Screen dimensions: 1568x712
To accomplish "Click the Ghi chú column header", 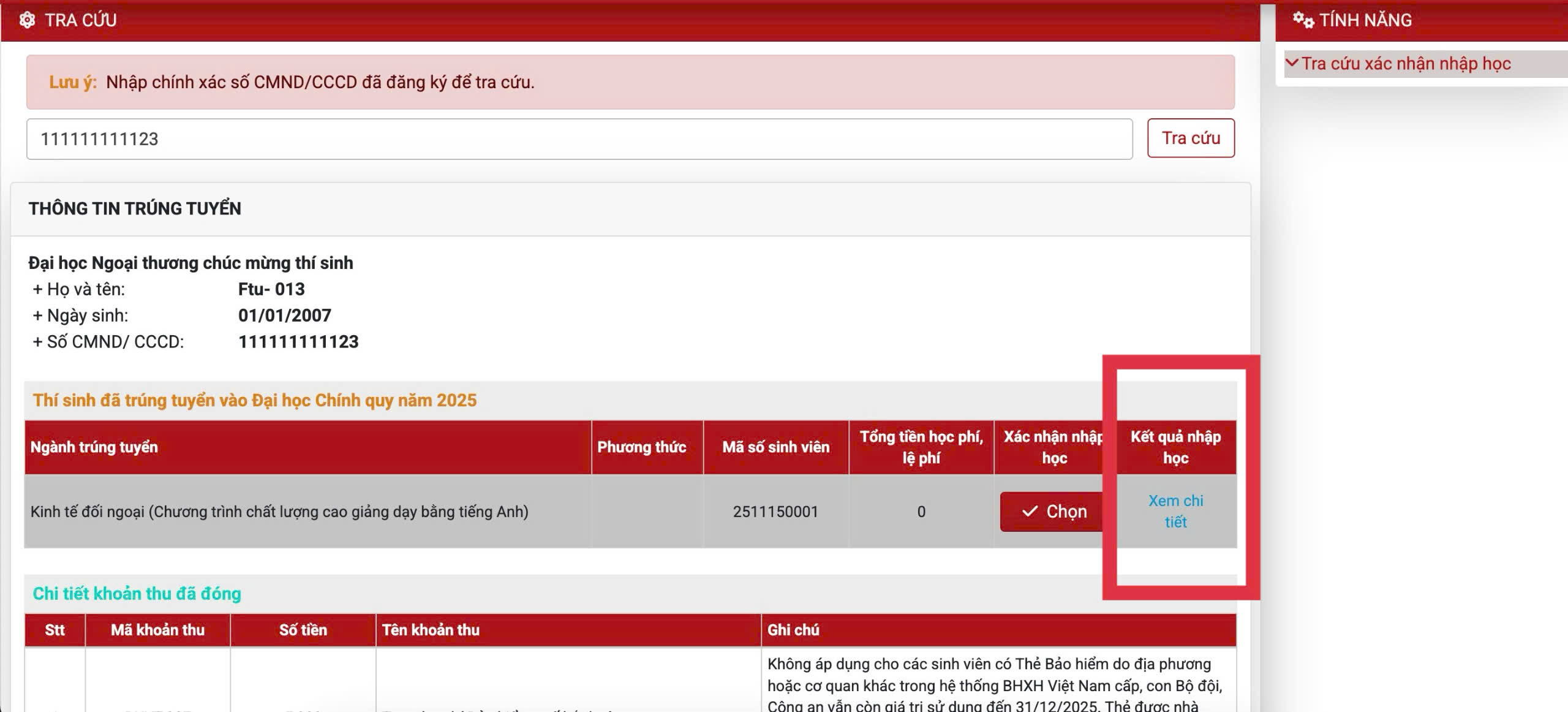I will tap(793, 630).
